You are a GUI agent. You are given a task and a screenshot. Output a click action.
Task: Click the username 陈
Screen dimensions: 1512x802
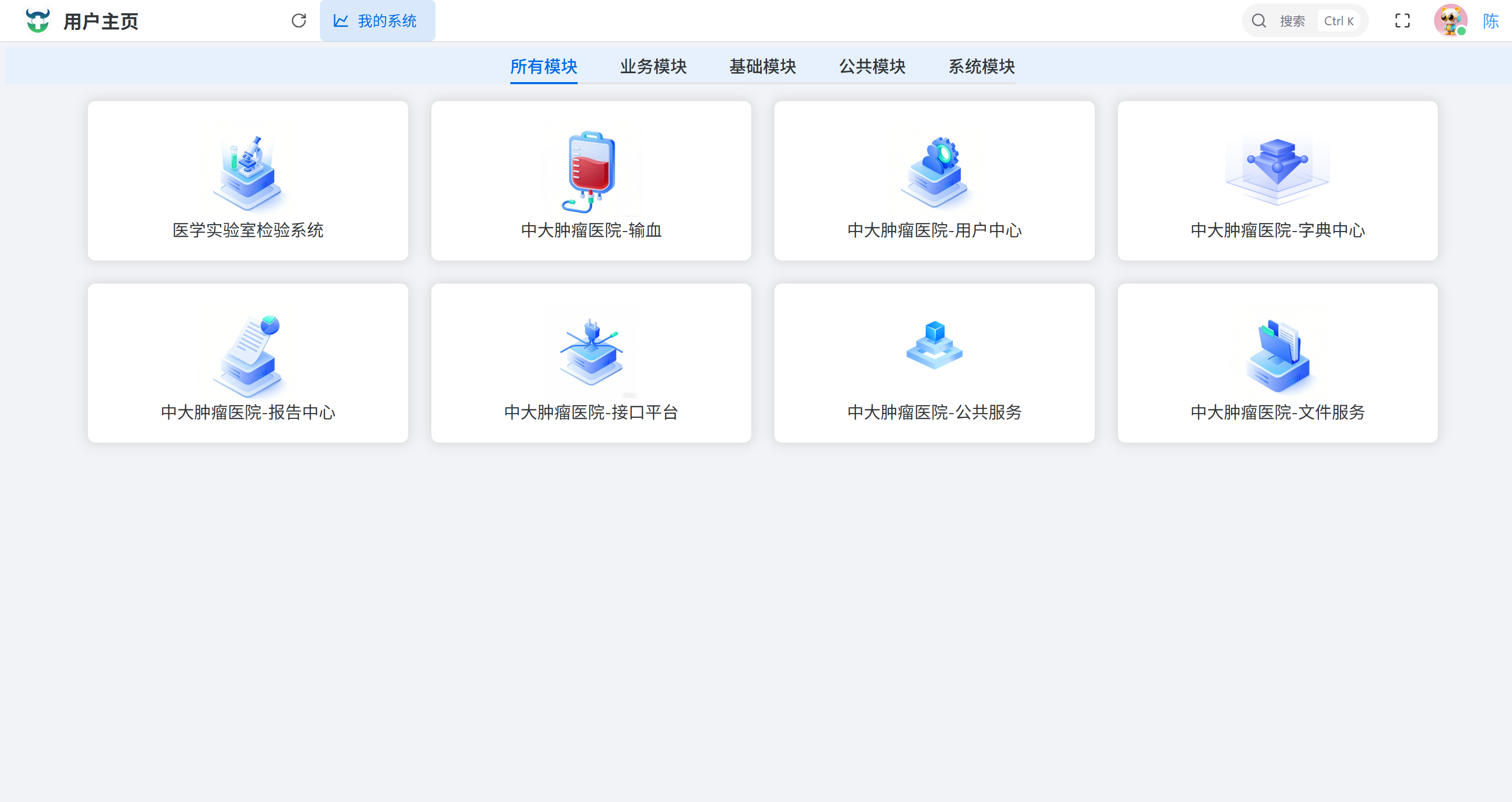point(1490,21)
